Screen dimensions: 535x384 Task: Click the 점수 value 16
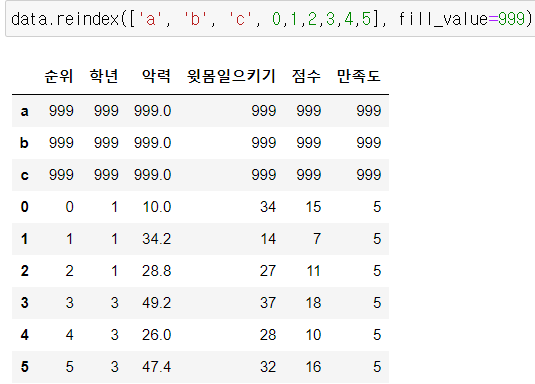click(x=313, y=367)
